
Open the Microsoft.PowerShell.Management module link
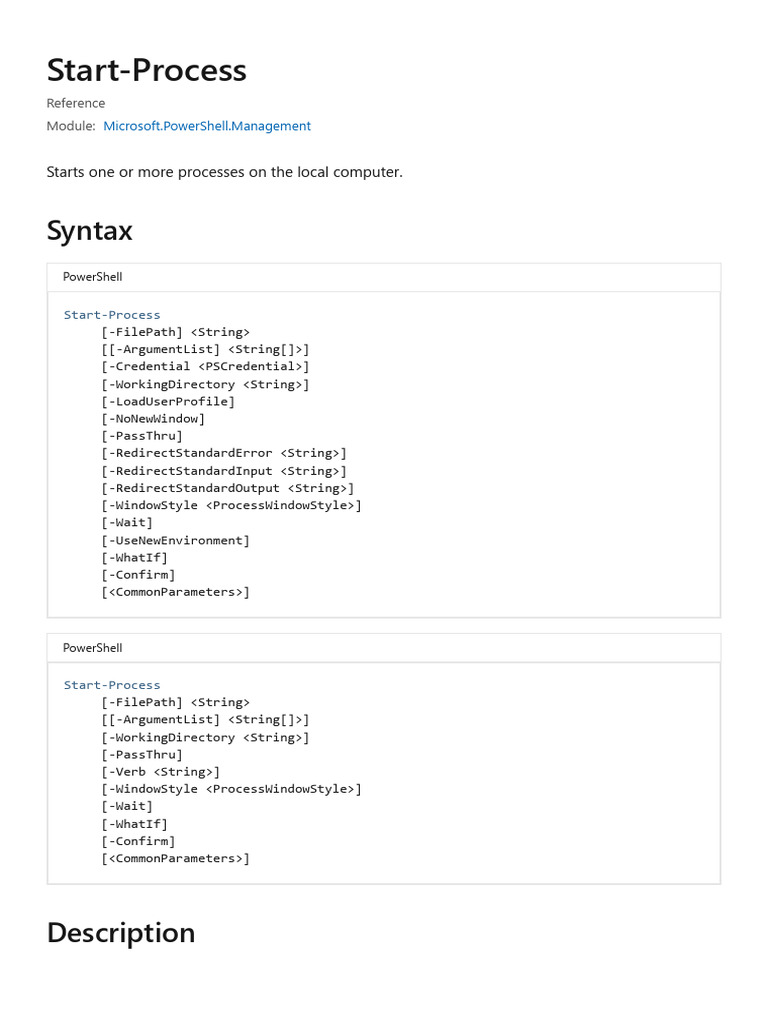point(207,126)
